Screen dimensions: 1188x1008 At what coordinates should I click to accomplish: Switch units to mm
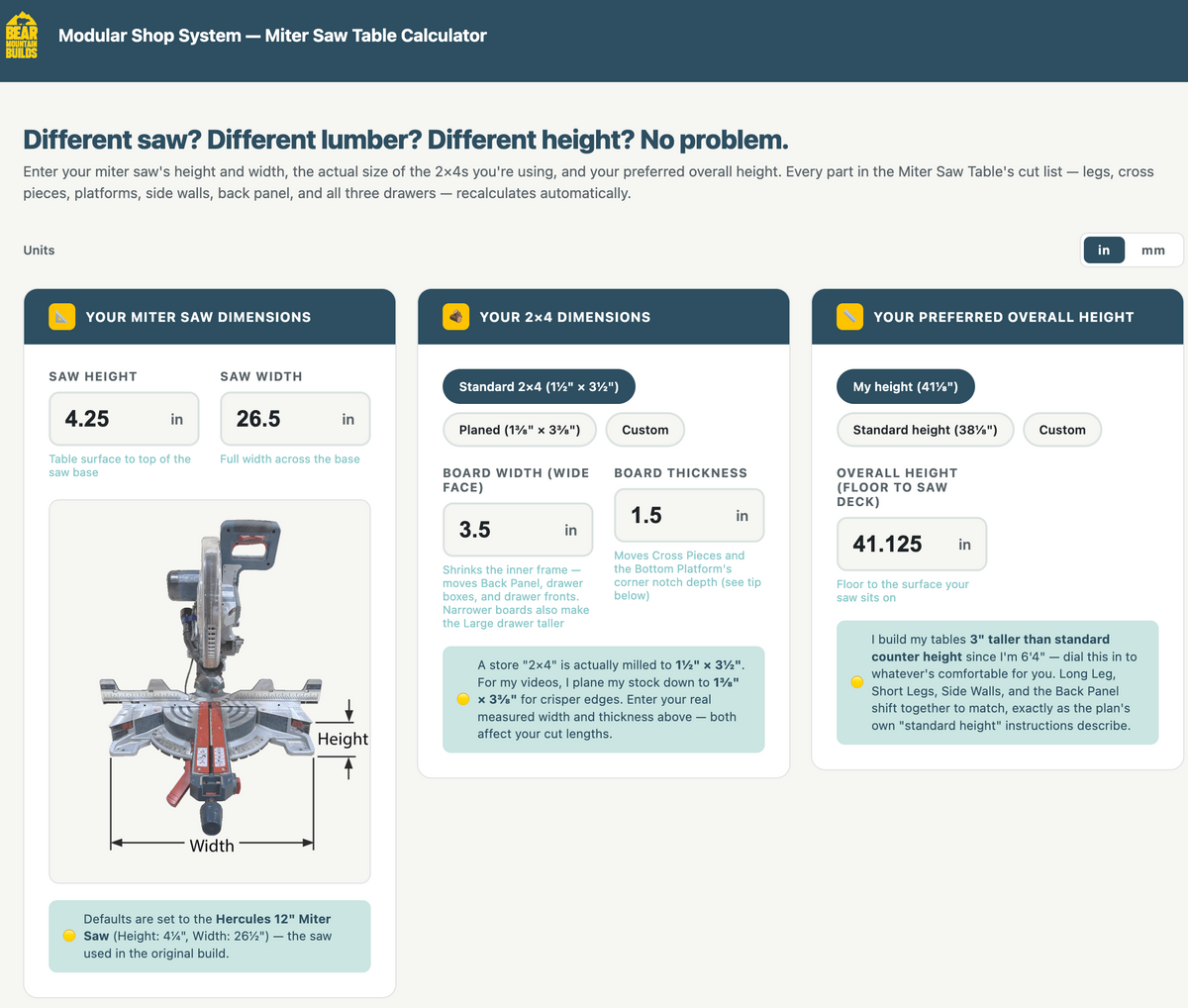pyautogui.click(x=1153, y=251)
